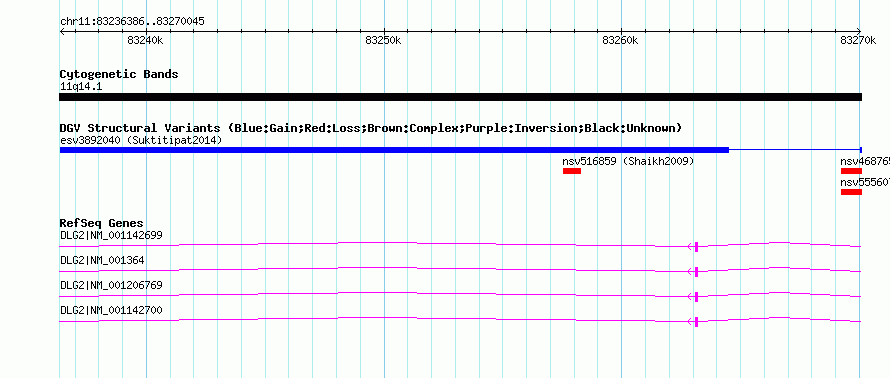The width and height of the screenshot is (890, 378).
Task: Open the DLG2|NM_001206769 transcript label
Action: tap(111, 285)
